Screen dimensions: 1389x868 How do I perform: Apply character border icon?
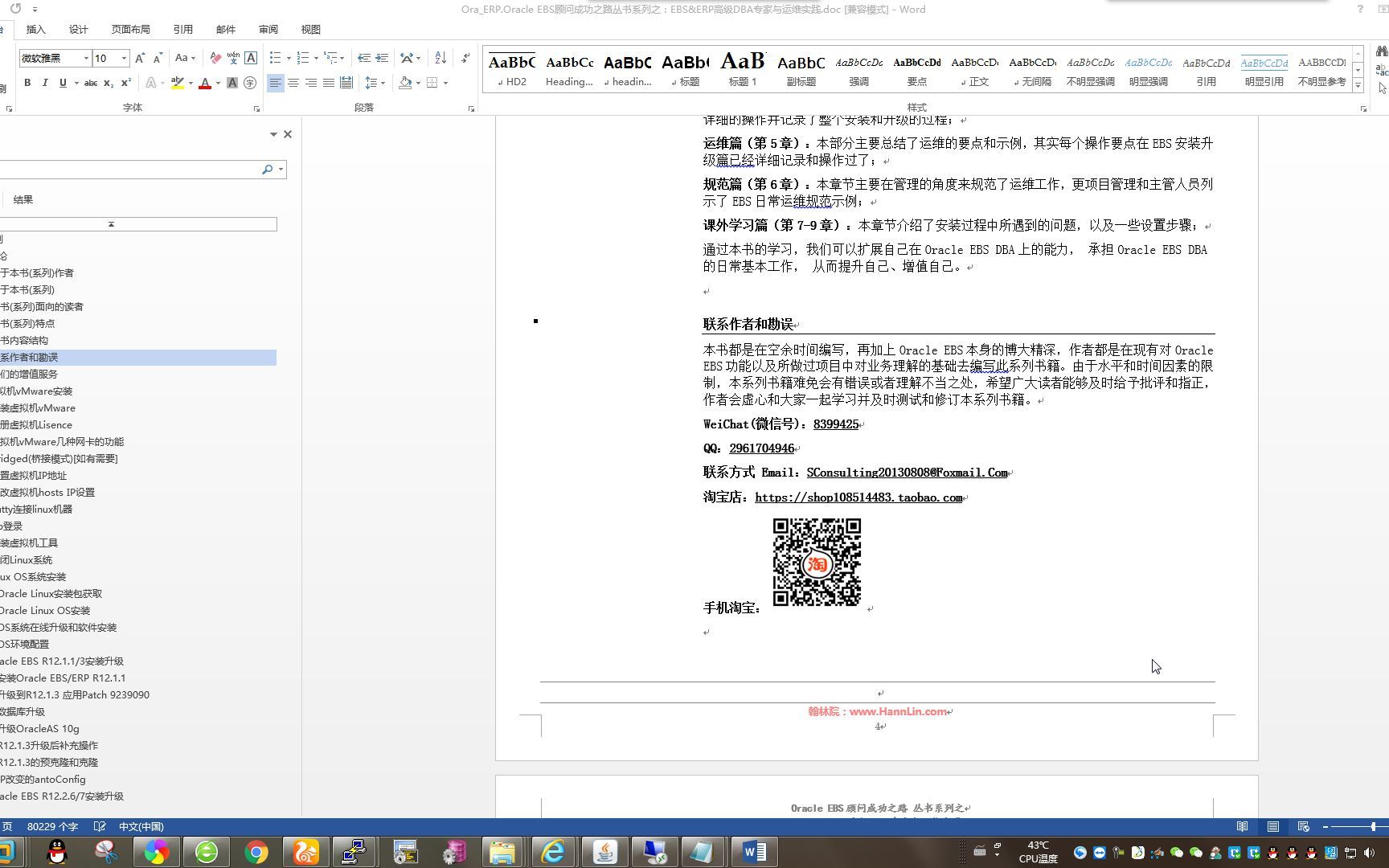(251, 58)
